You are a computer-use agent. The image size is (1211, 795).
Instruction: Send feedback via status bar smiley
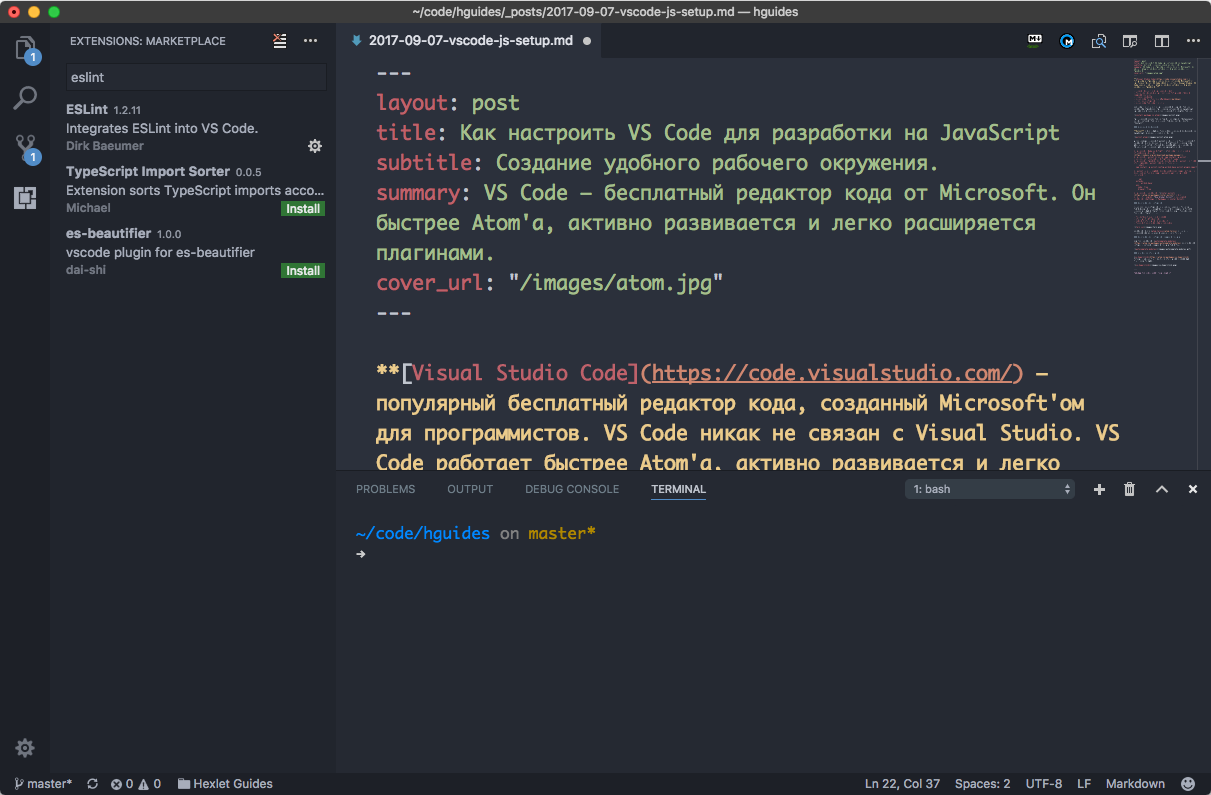coord(1187,784)
